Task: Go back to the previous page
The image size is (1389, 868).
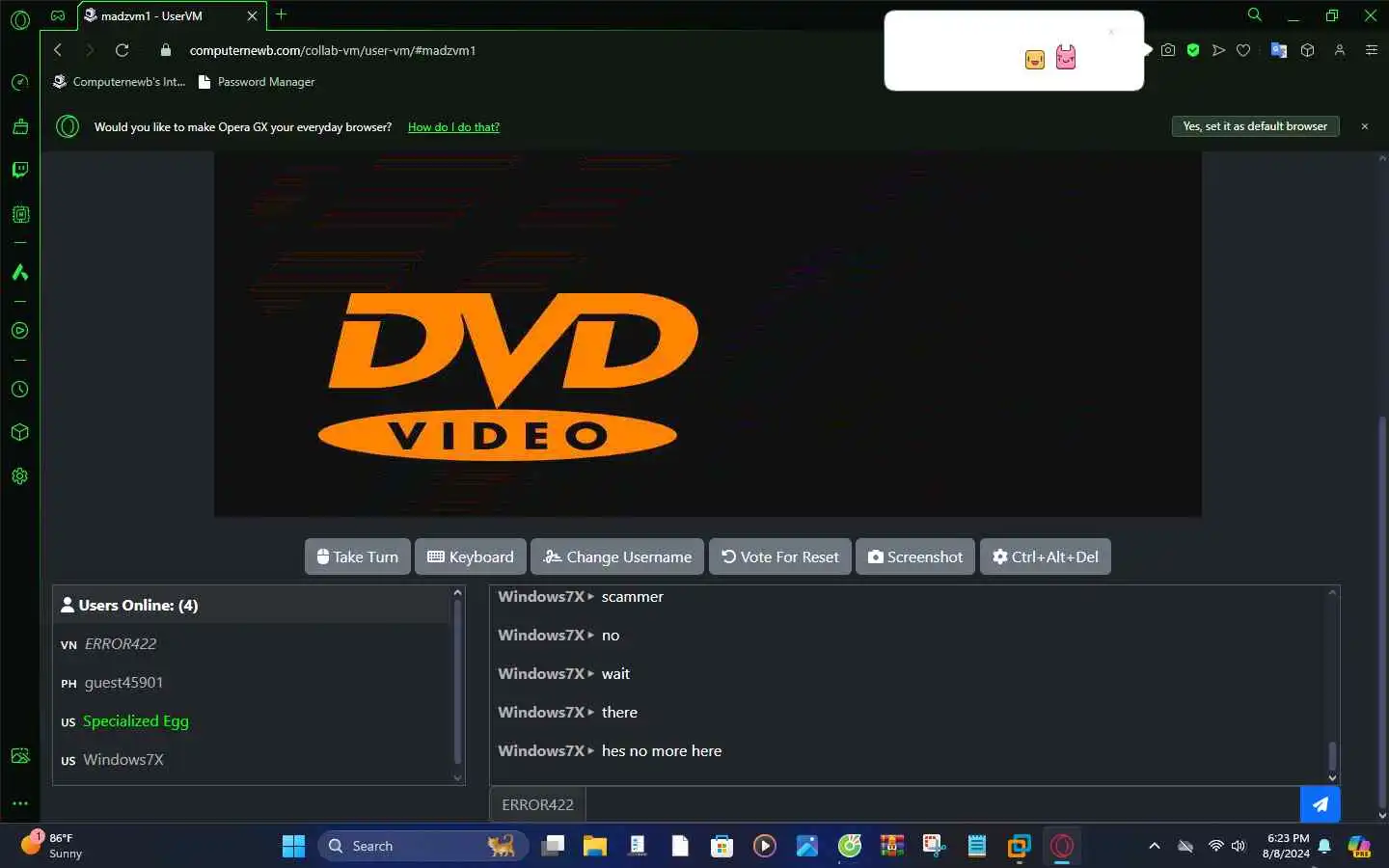Action: click(x=58, y=50)
